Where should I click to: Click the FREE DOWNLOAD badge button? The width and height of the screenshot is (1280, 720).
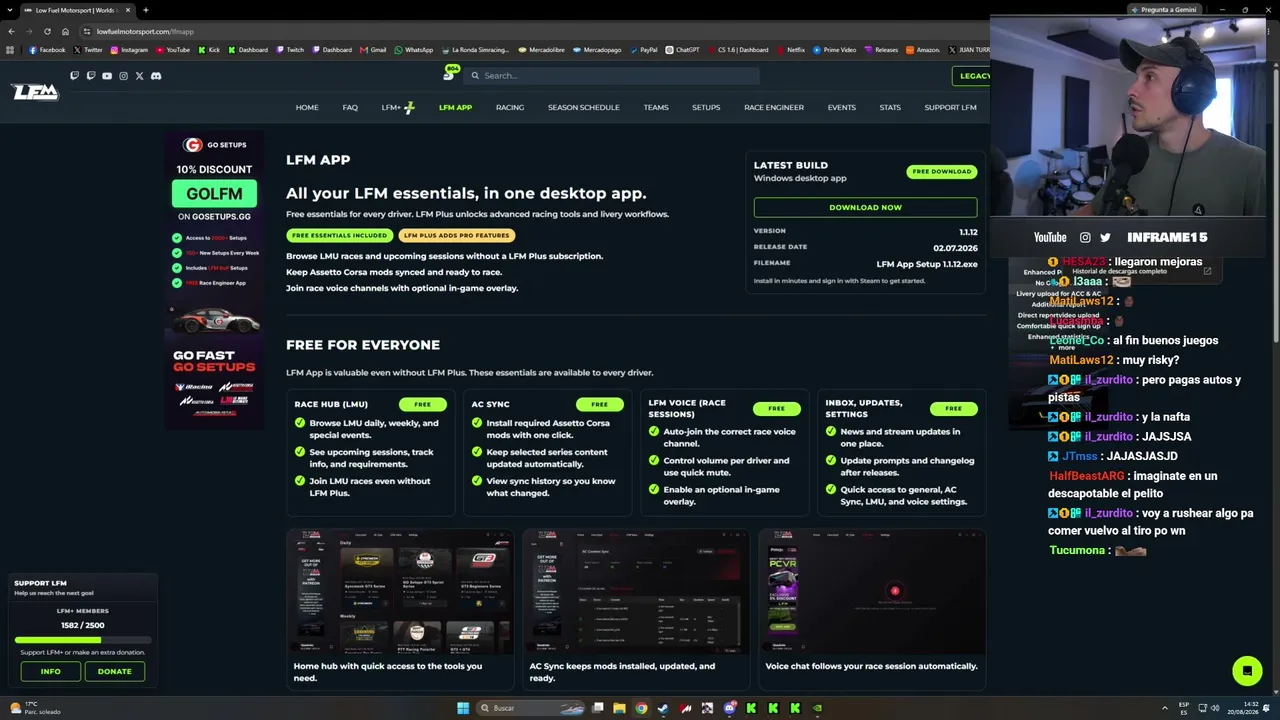click(x=942, y=172)
